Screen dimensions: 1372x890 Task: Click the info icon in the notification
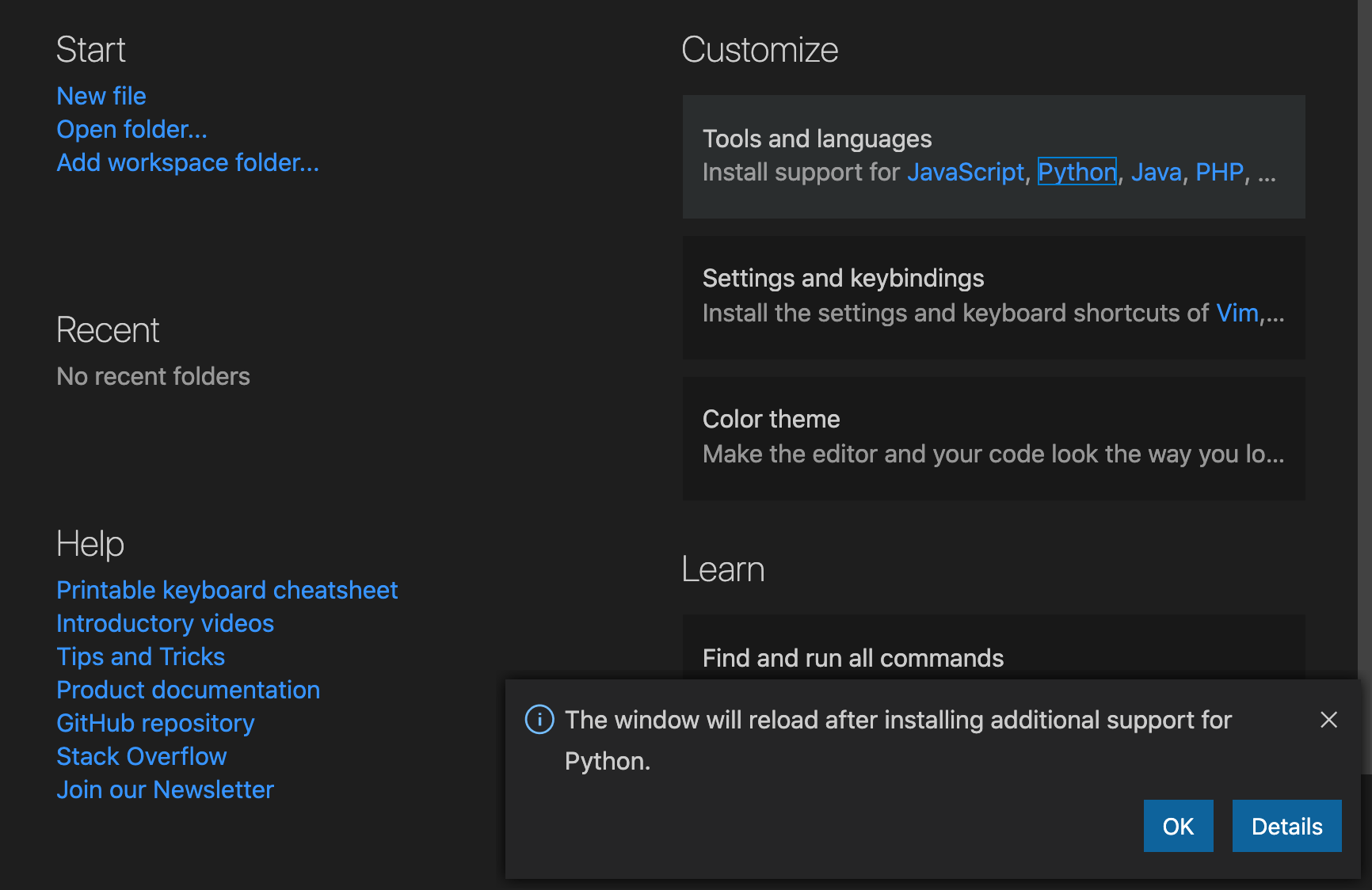click(539, 720)
